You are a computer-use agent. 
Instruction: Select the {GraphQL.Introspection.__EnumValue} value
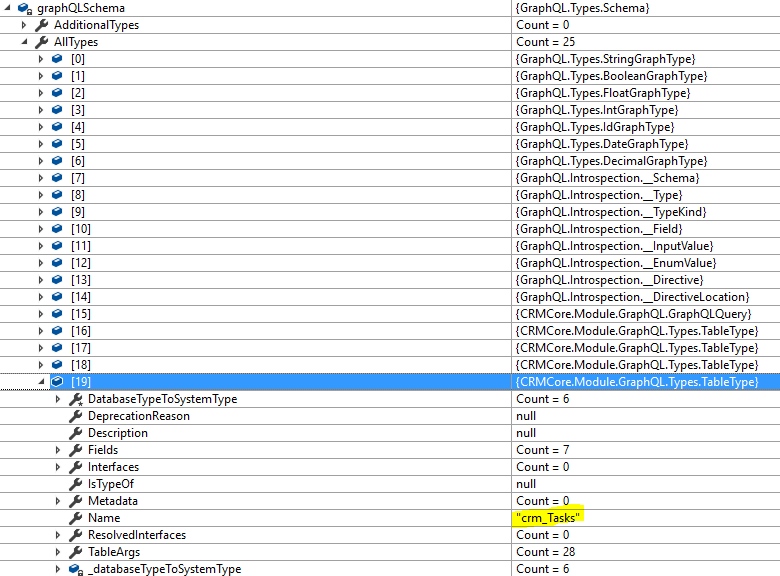click(x=616, y=263)
